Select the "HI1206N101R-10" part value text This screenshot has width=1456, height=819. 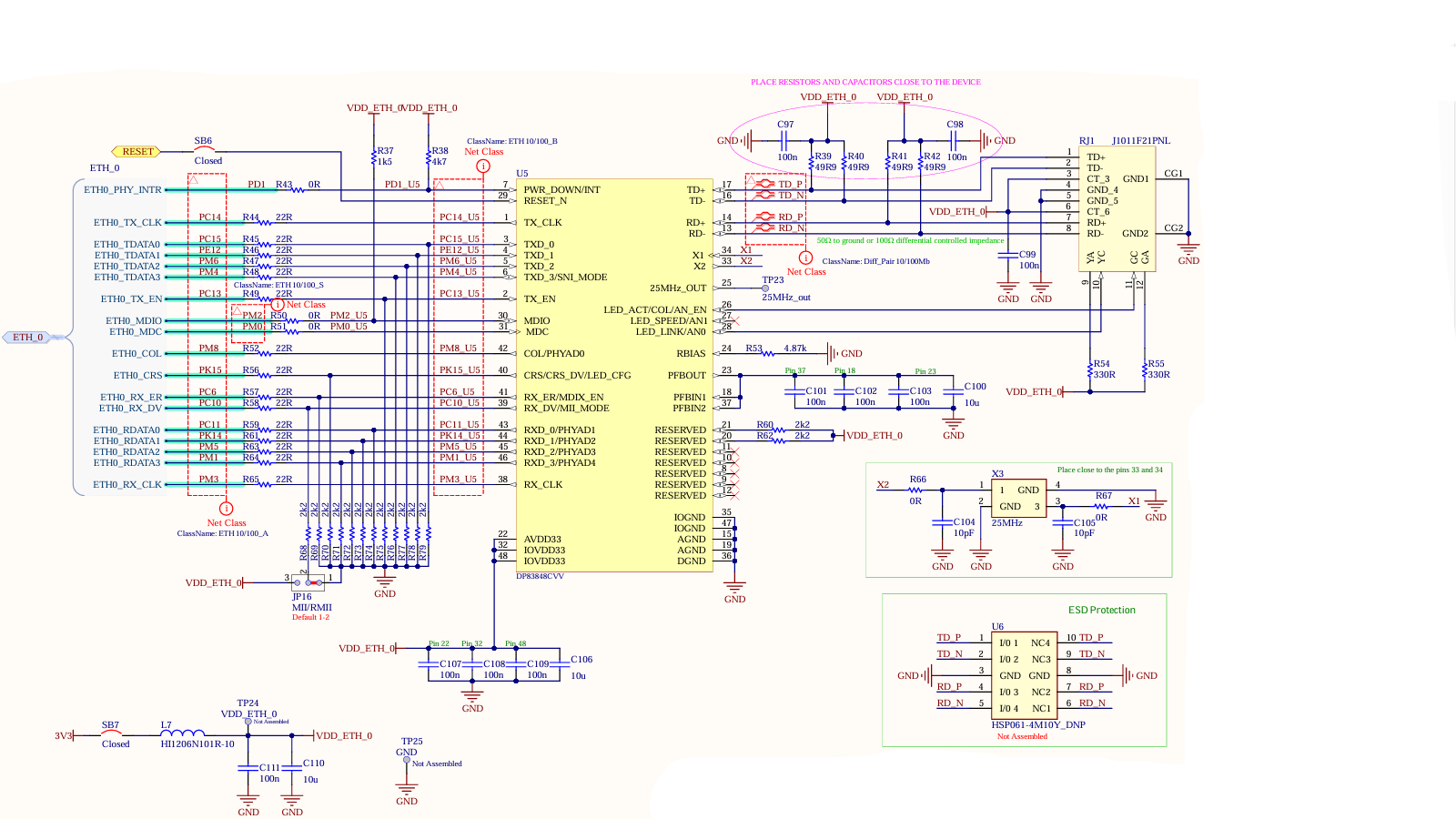[x=197, y=744]
